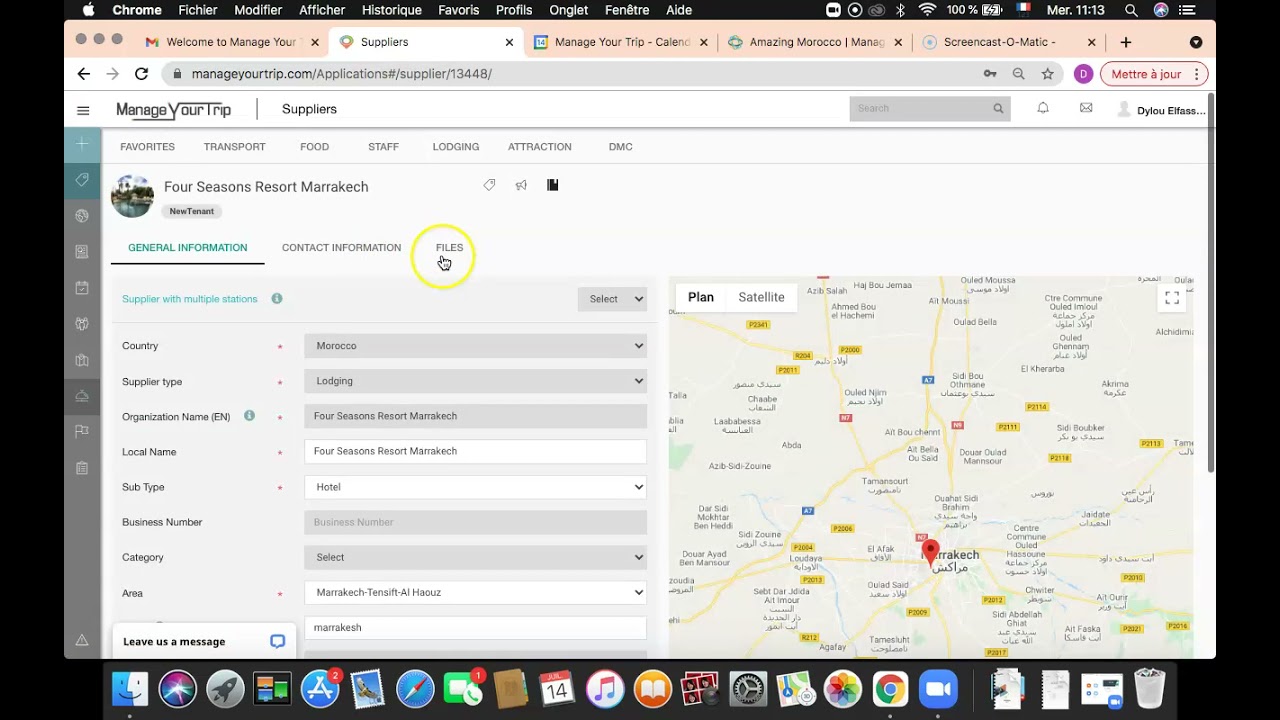Toggle fullscreen view on the map
The width and height of the screenshot is (1280, 720).
[1172, 298]
